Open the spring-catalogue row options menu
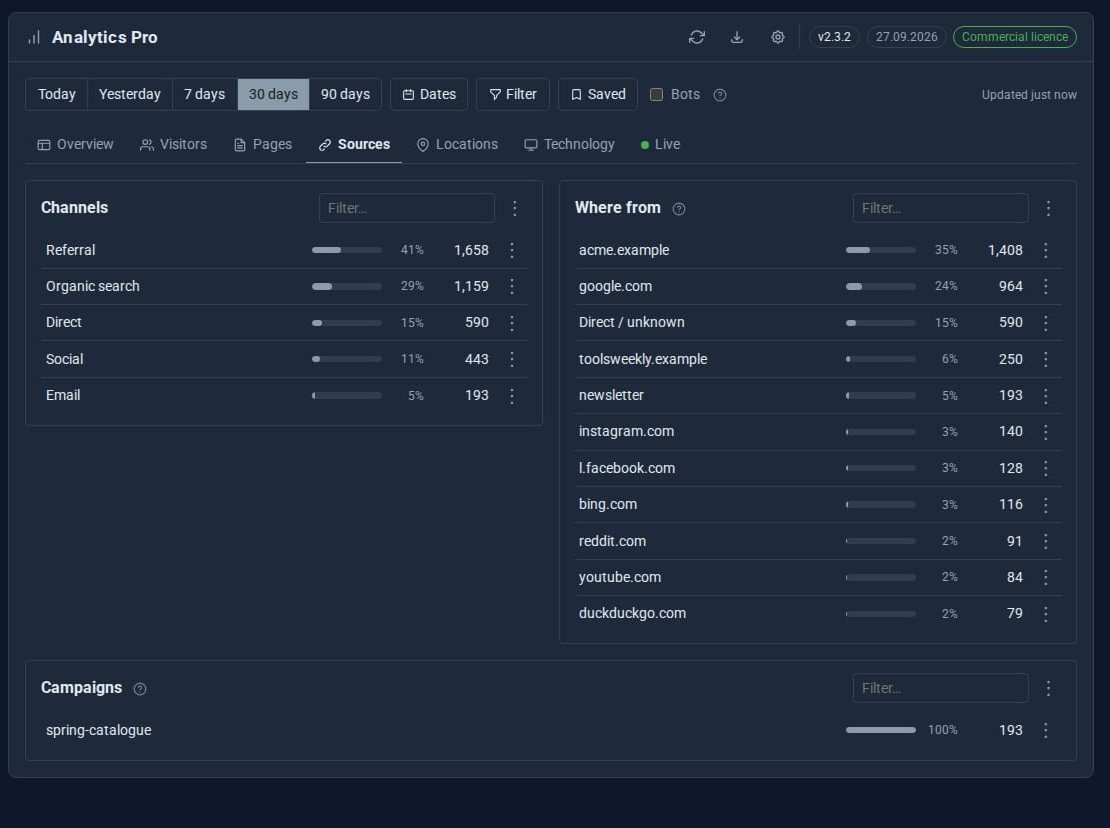The image size is (1110, 828). [x=1046, y=730]
